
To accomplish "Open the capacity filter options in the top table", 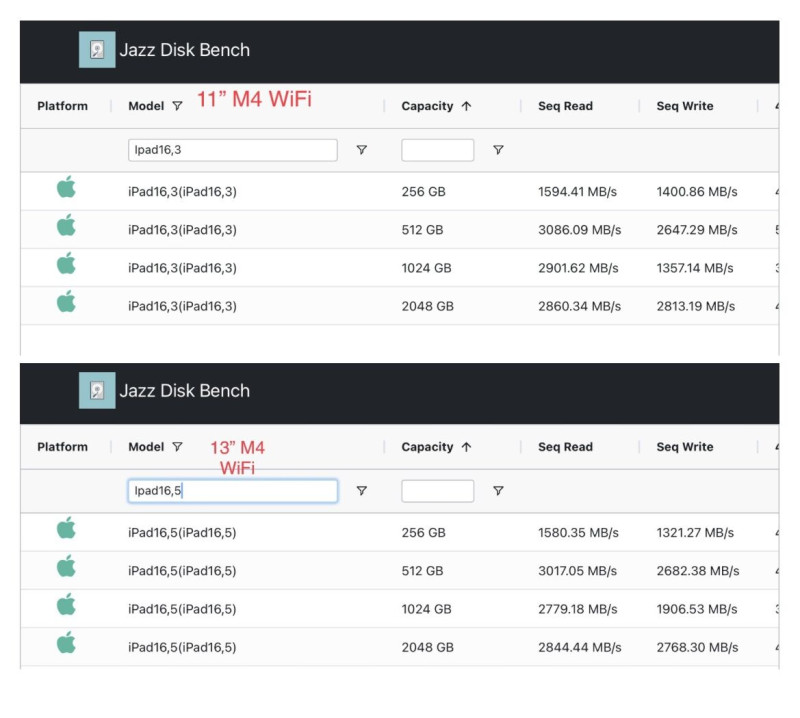I will [x=498, y=150].
